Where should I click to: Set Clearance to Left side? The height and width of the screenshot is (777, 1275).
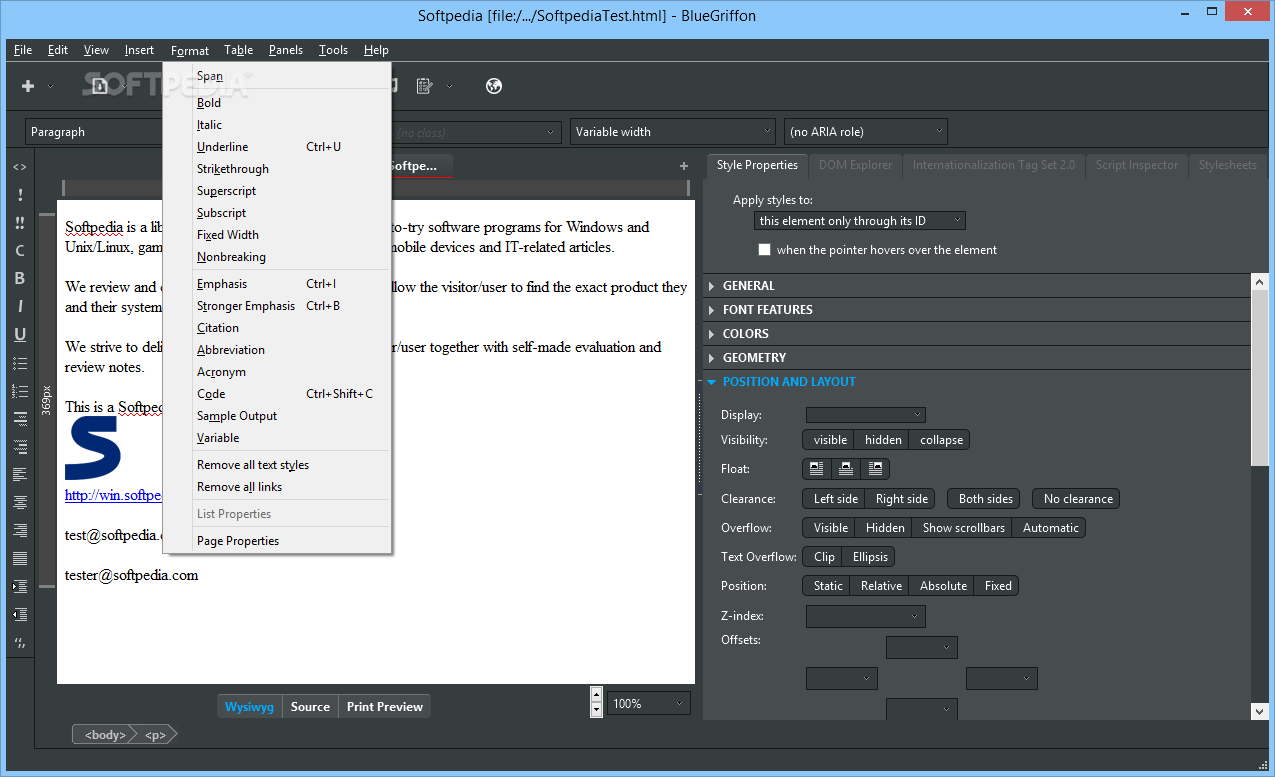point(836,499)
